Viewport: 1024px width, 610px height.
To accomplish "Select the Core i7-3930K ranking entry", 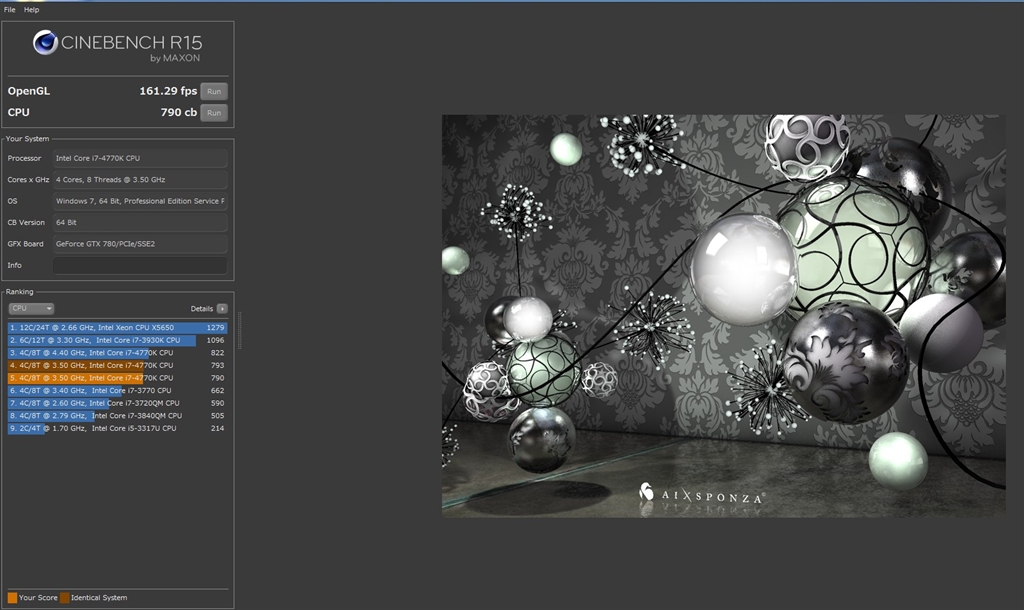I will tap(118, 340).
